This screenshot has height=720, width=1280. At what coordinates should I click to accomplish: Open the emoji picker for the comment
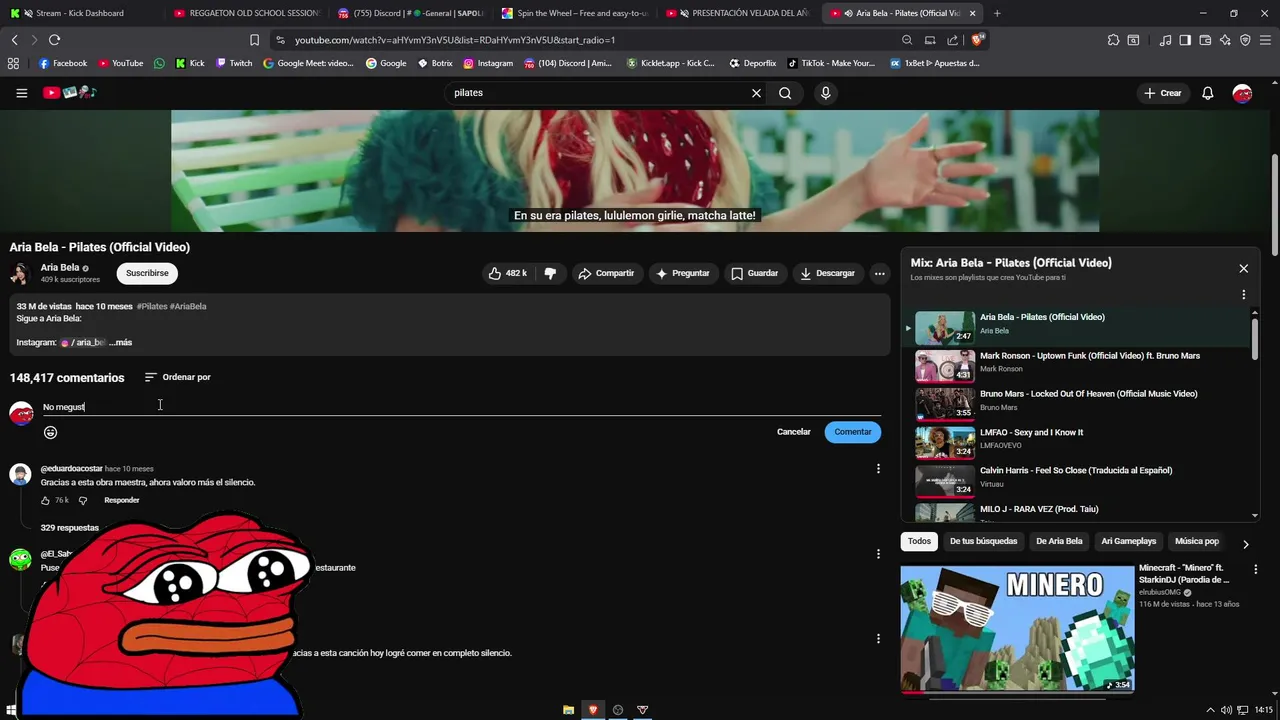pos(50,432)
